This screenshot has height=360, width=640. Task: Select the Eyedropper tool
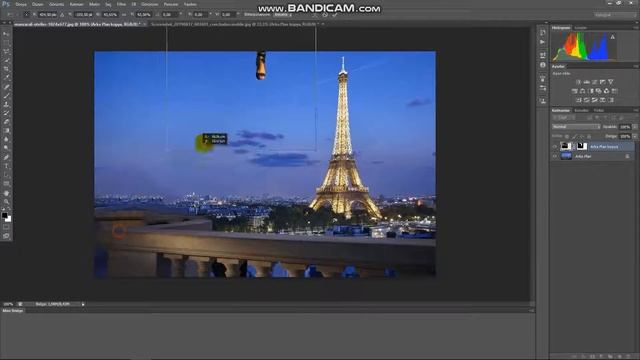click(6, 78)
